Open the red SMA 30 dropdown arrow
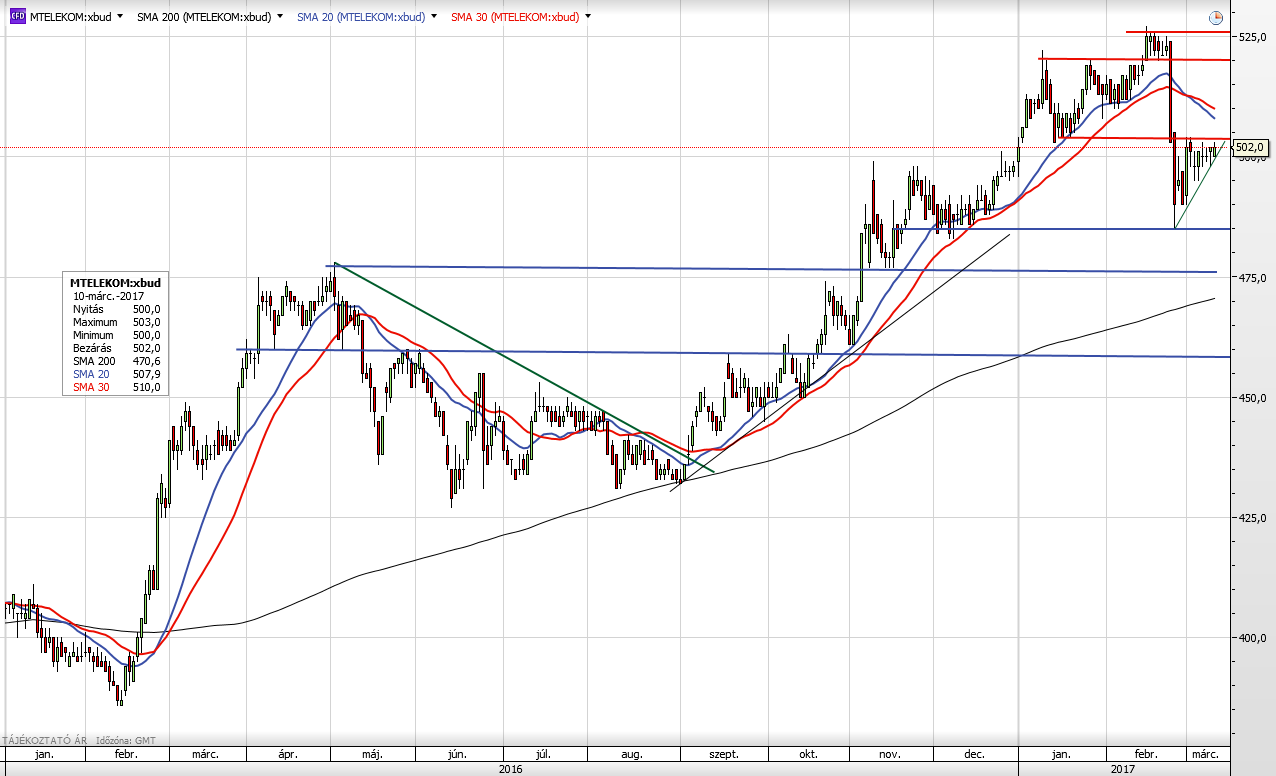Screen dimensions: 1276x776 coord(587,17)
